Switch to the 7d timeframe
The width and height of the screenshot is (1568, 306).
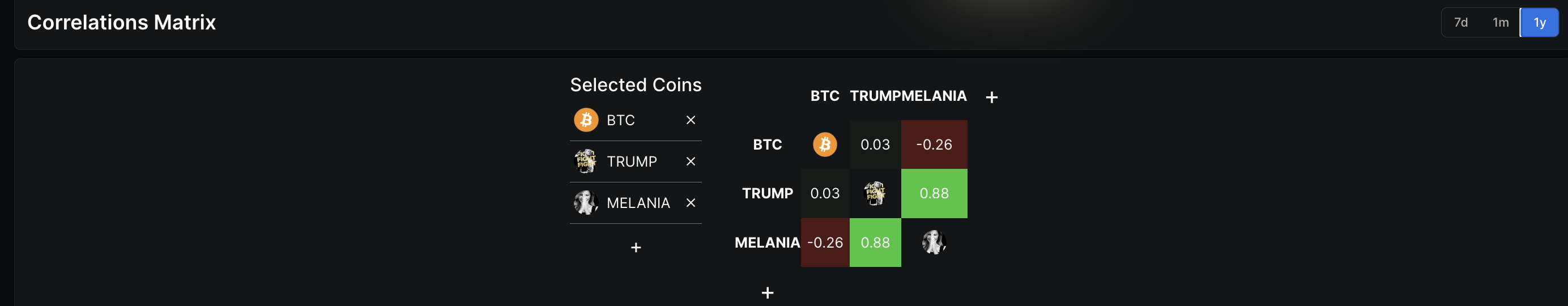coord(1460,23)
